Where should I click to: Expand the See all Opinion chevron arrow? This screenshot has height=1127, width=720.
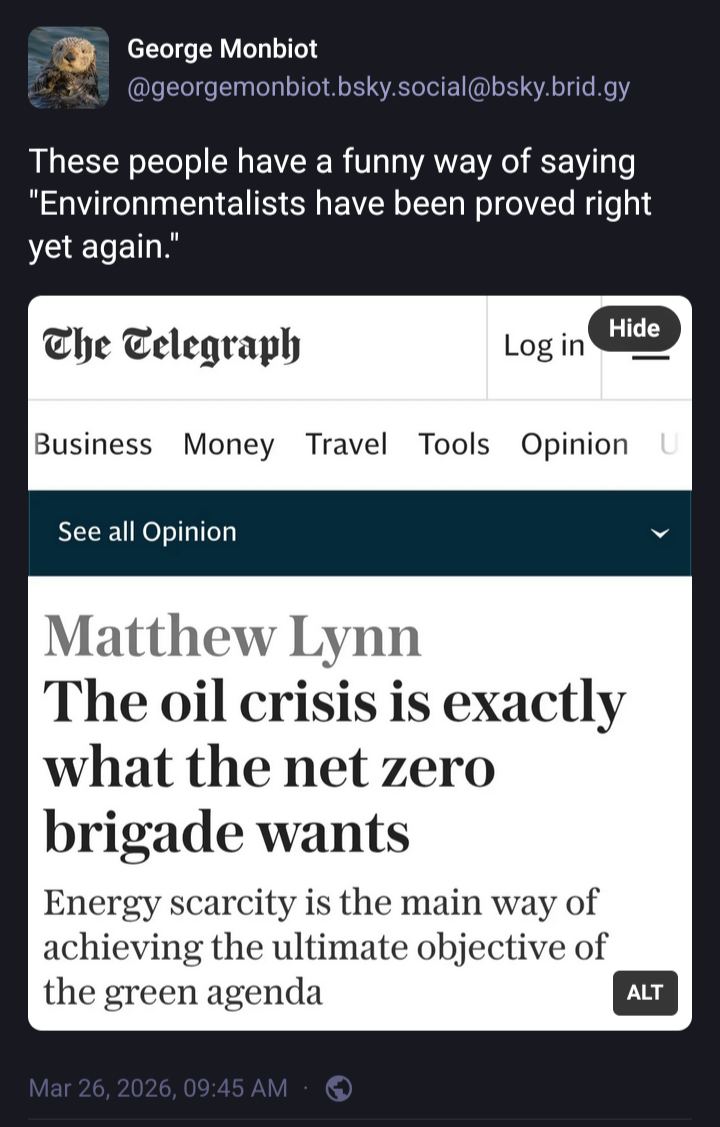click(x=659, y=533)
